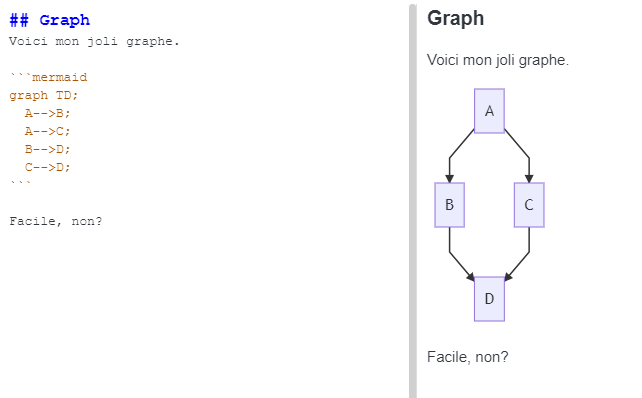Select node C in the rendered diagram
This screenshot has height=398, width=642.
[x=529, y=205]
